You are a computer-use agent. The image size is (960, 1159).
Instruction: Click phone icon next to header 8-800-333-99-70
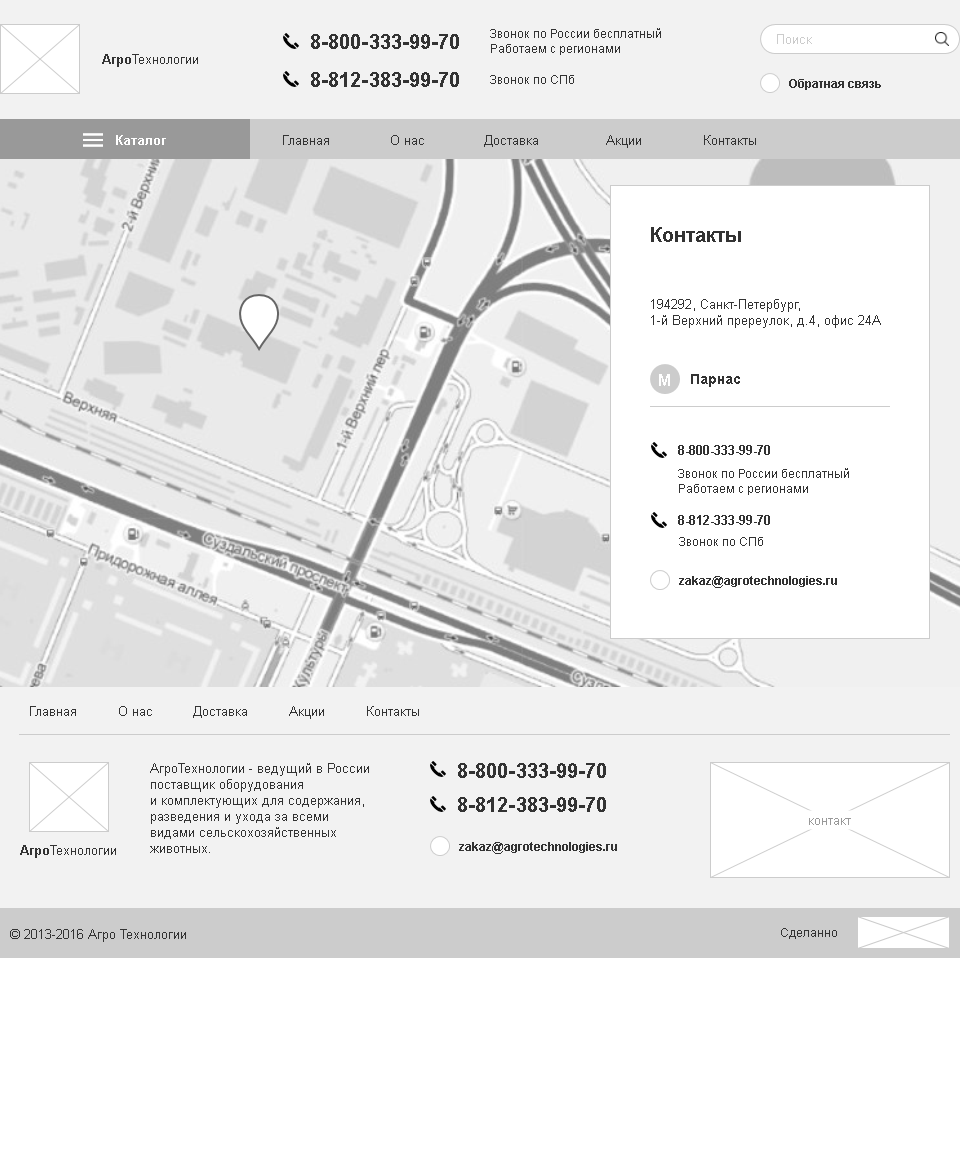coord(290,41)
